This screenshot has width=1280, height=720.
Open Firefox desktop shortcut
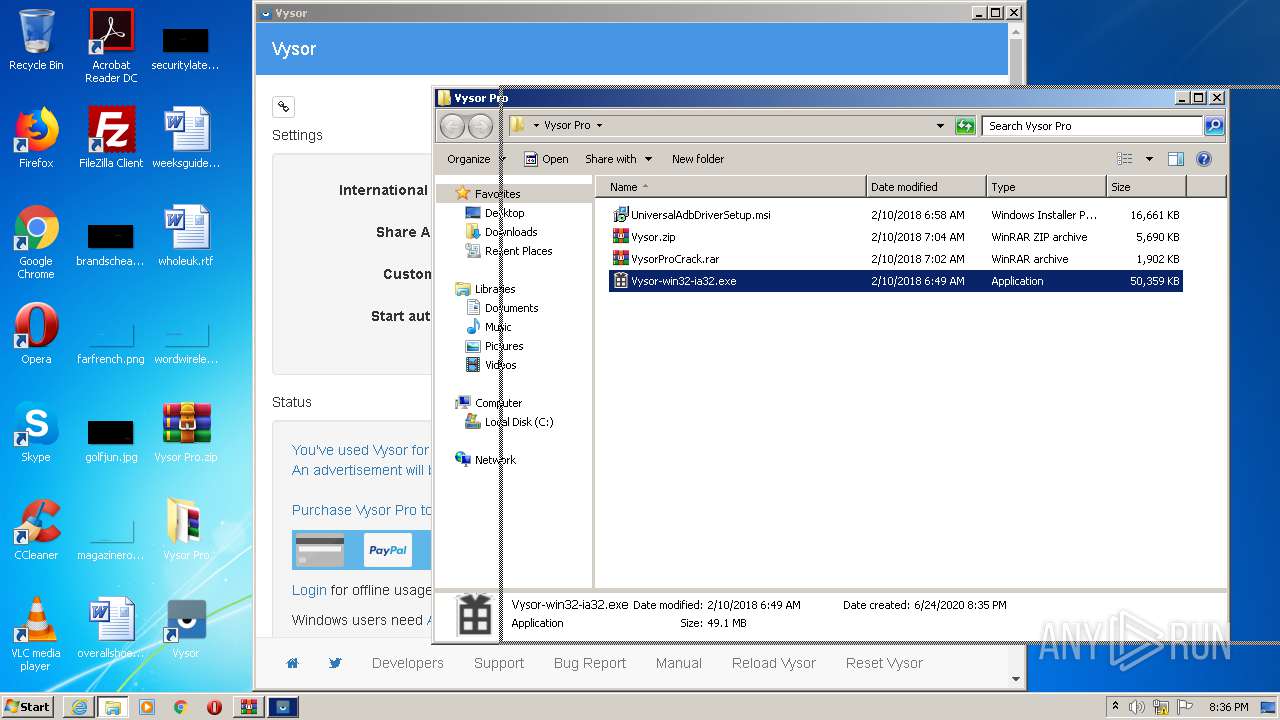(x=36, y=138)
